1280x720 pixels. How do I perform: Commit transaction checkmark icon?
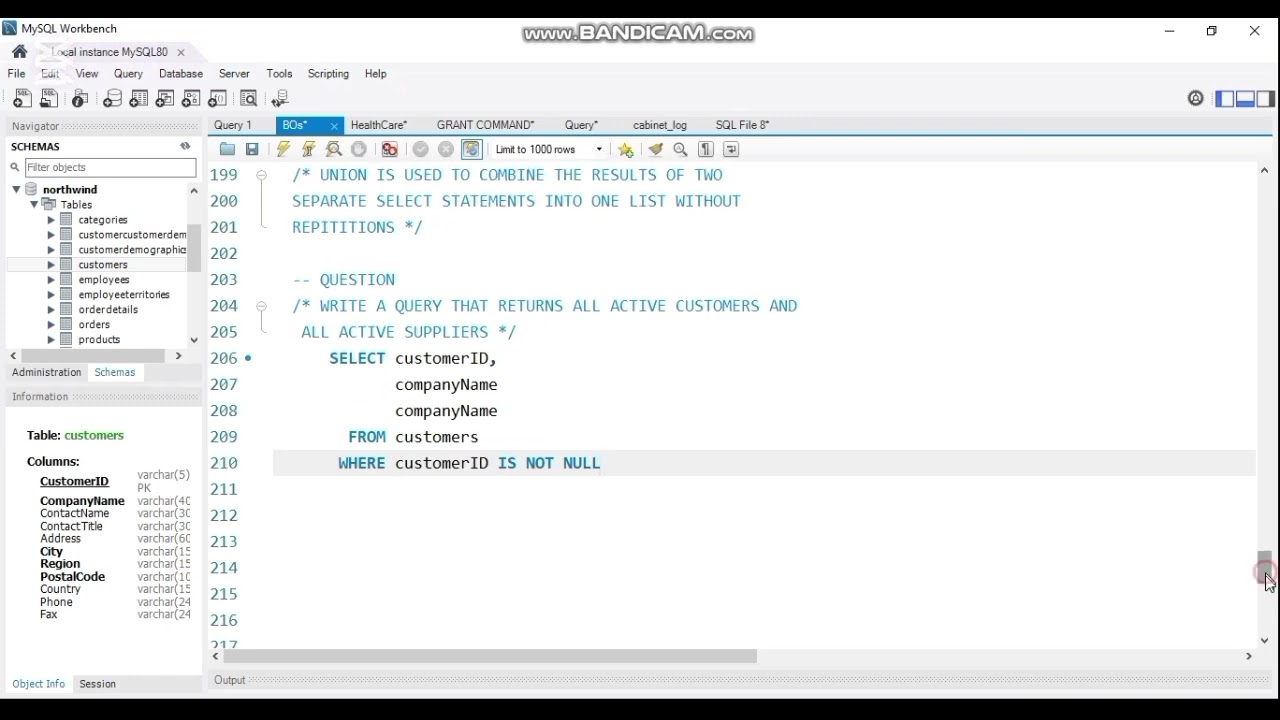coord(421,149)
